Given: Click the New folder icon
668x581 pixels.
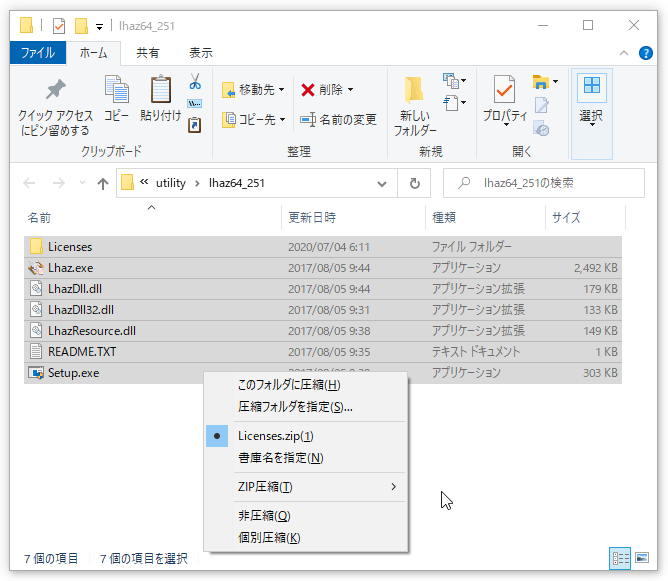Looking at the screenshot, I should pos(414,90).
